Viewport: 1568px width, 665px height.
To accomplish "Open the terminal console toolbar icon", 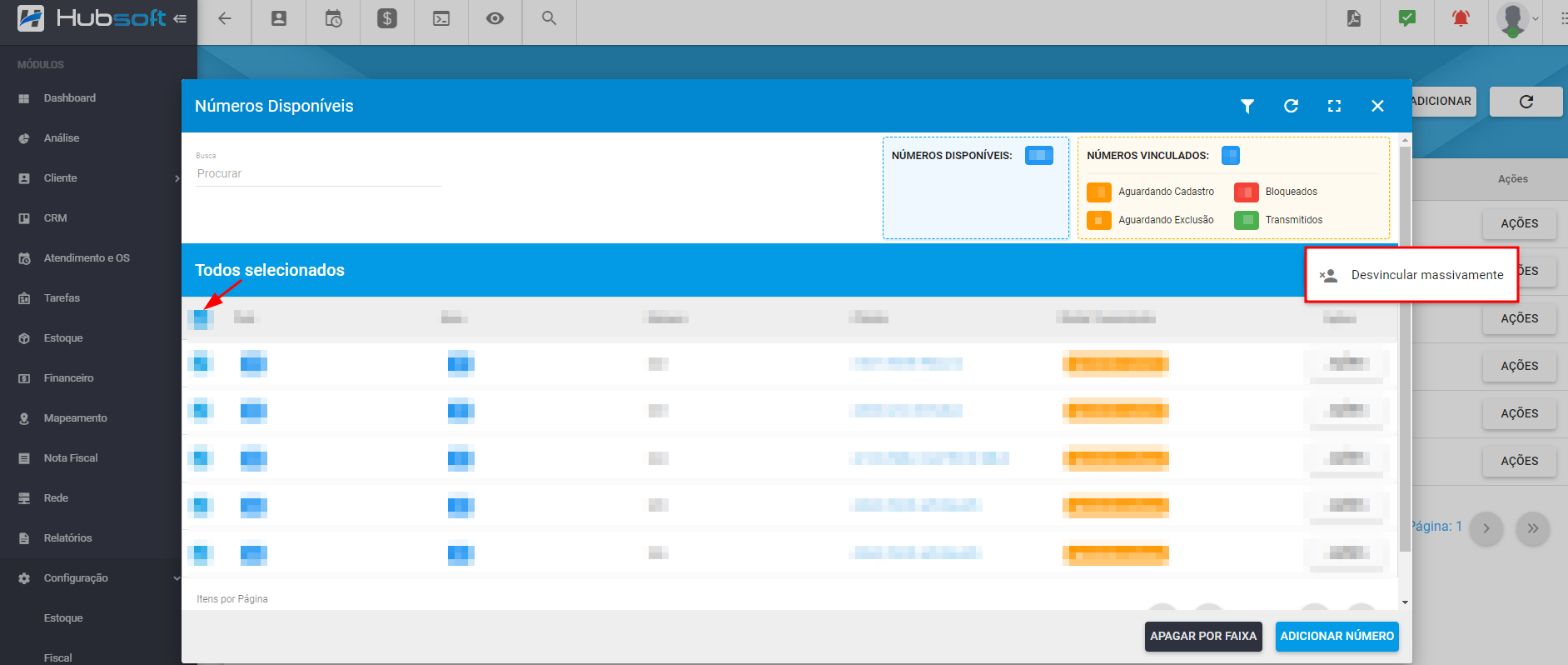I will tap(441, 18).
